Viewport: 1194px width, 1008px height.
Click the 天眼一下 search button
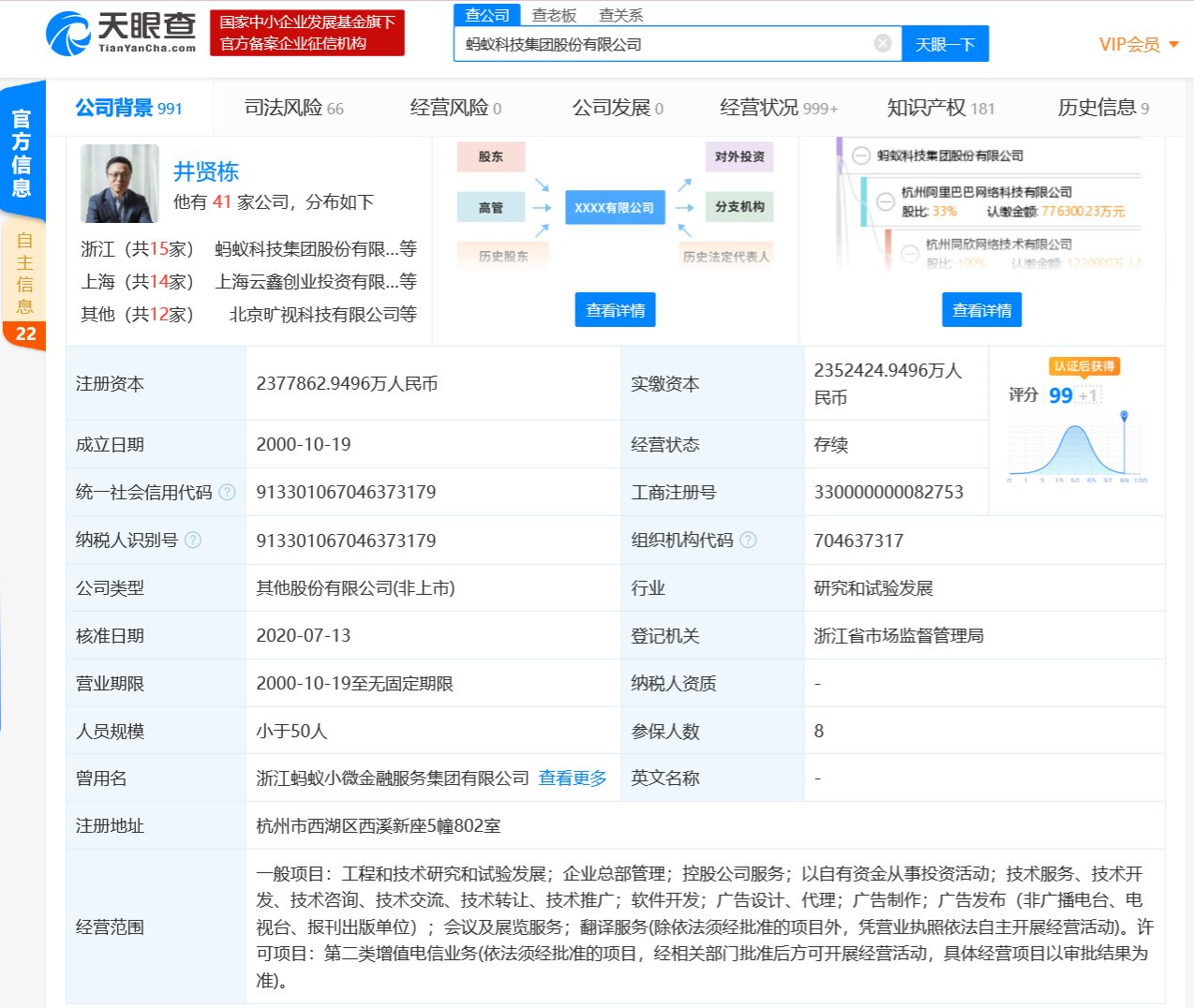[945, 44]
